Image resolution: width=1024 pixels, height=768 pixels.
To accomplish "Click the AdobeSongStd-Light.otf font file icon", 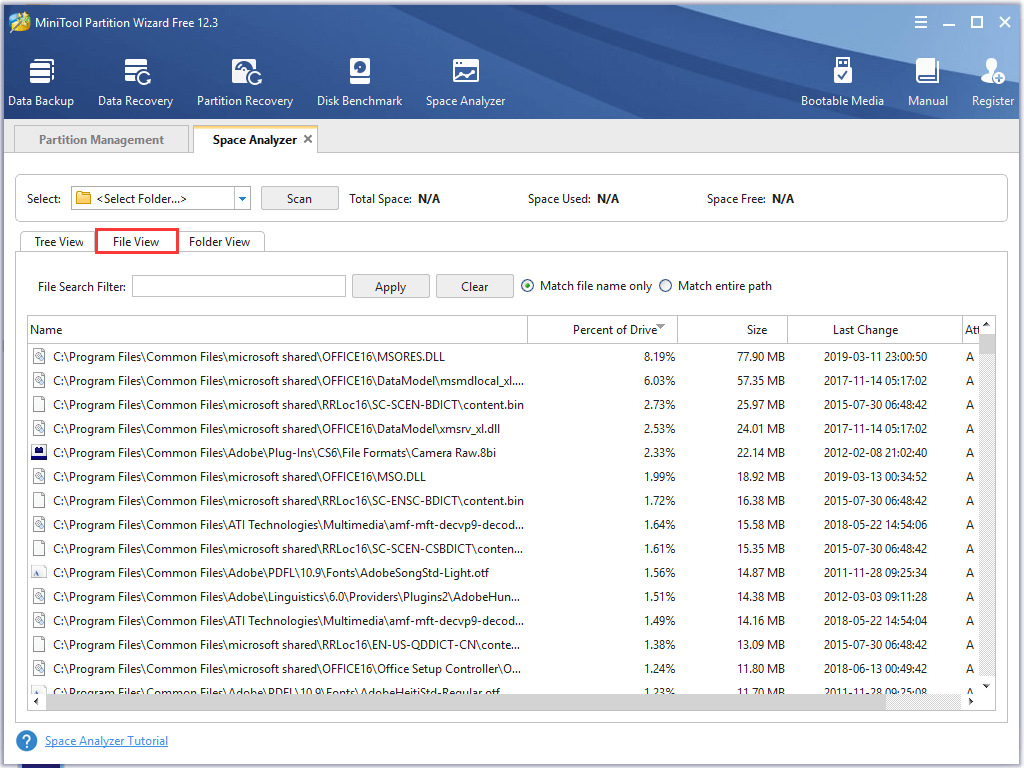I will point(39,573).
